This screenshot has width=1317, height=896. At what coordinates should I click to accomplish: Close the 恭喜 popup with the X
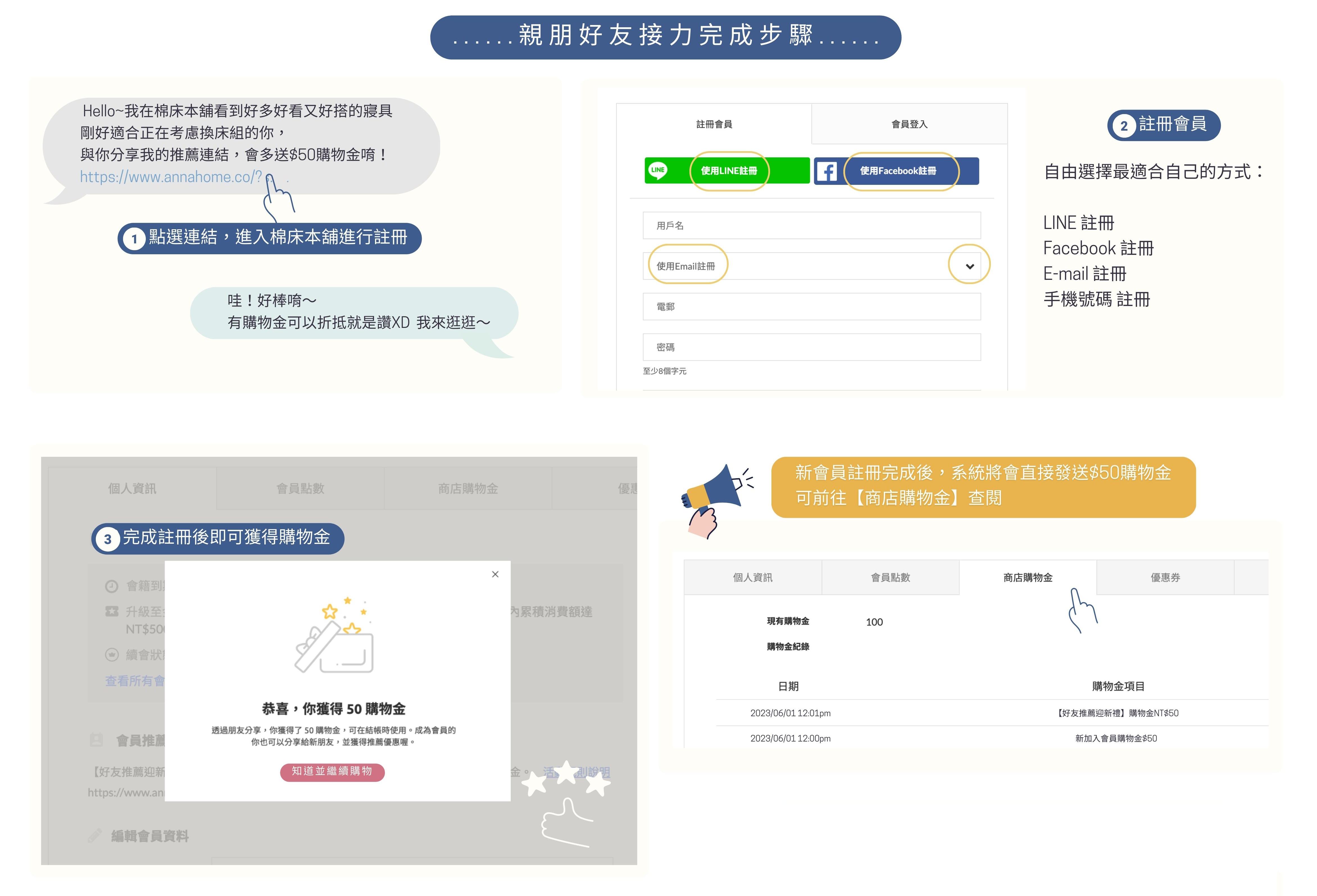495,574
